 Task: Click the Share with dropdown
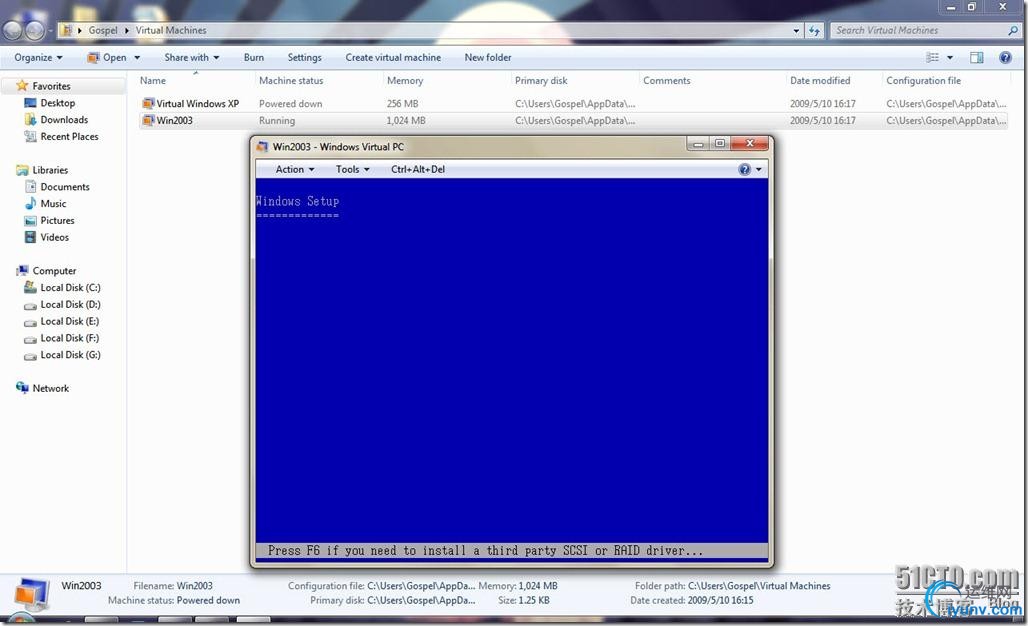tap(191, 58)
